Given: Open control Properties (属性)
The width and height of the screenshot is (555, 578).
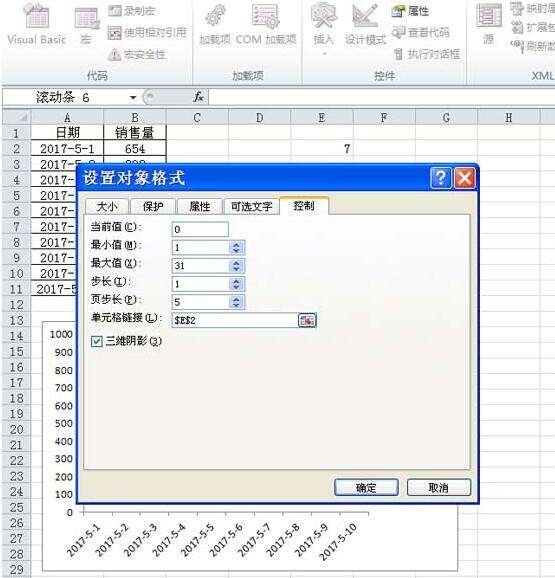Looking at the screenshot, I should [x=410, y=11].
